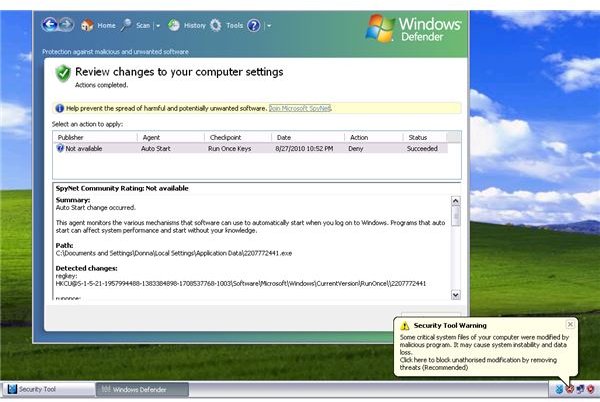The image size is (600, 402).
Task: Click the unknown publisher icon in the row
Action: tap(60, 148)
